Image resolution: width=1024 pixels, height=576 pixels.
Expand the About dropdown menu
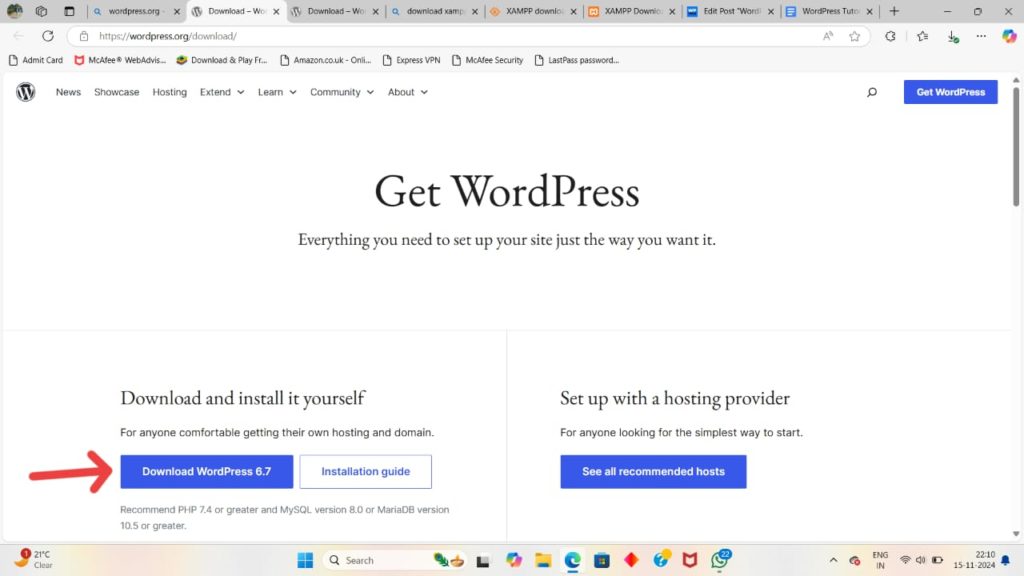pos(408,92)
